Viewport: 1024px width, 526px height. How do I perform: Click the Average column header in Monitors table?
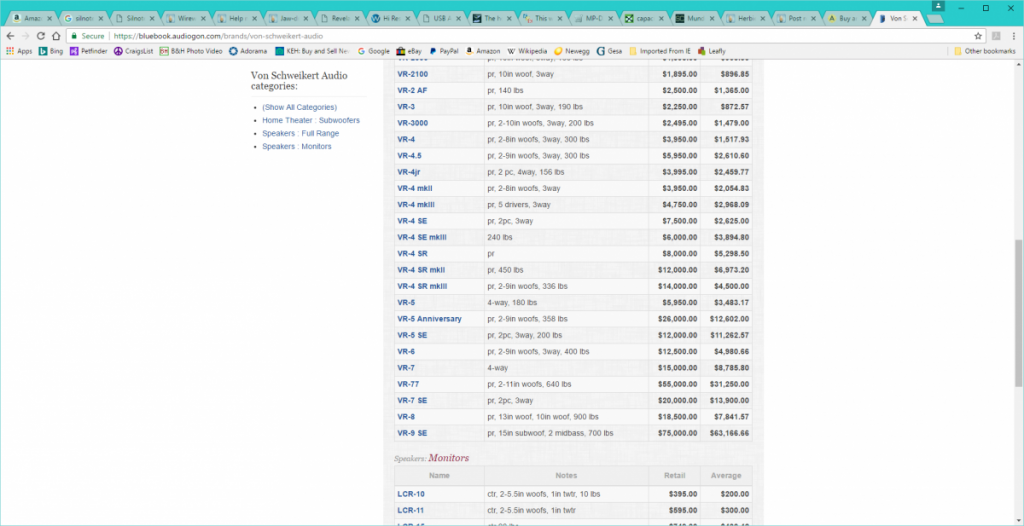click(x=726, y=476)
